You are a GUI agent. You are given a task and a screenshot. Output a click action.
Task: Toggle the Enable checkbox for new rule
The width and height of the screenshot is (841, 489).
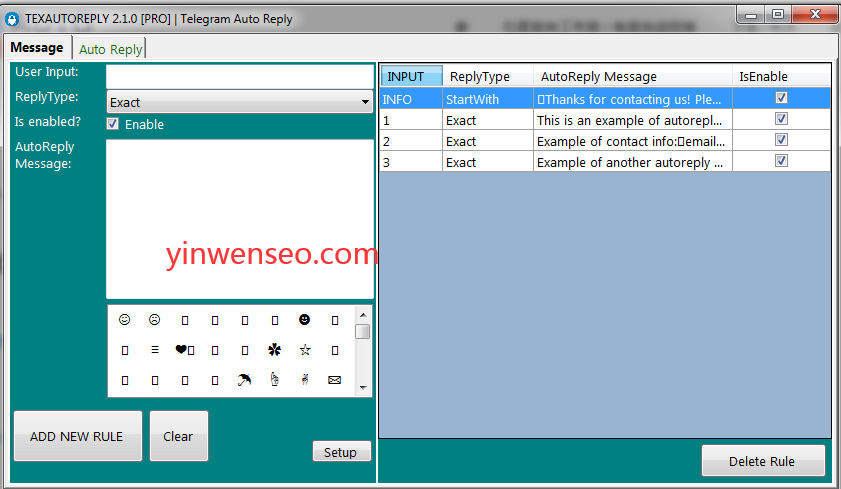point(113,124)
